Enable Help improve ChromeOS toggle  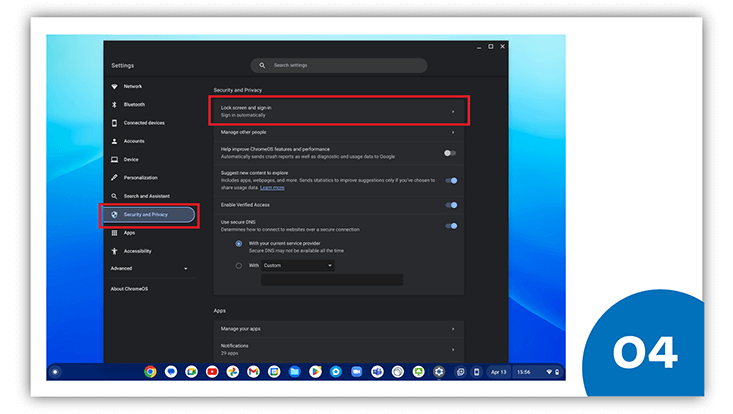click(450, 153)
